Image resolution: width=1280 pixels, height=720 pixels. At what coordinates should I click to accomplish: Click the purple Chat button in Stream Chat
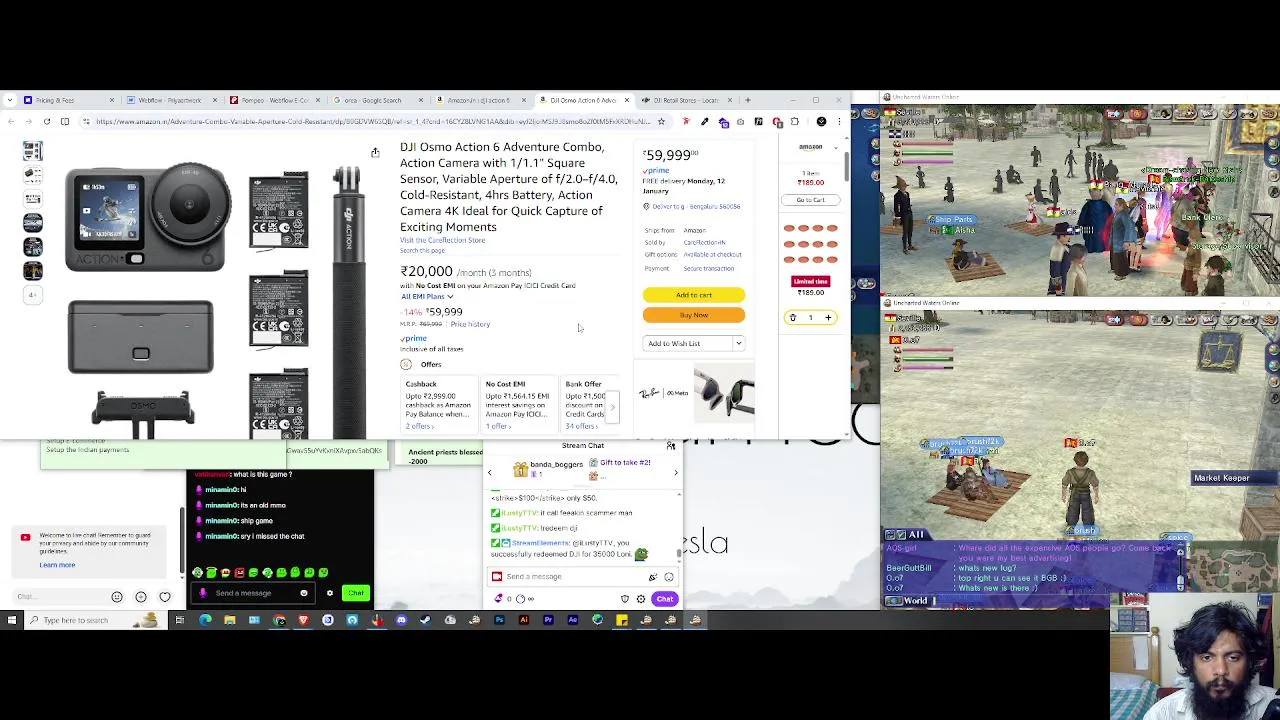pos(664,599)
